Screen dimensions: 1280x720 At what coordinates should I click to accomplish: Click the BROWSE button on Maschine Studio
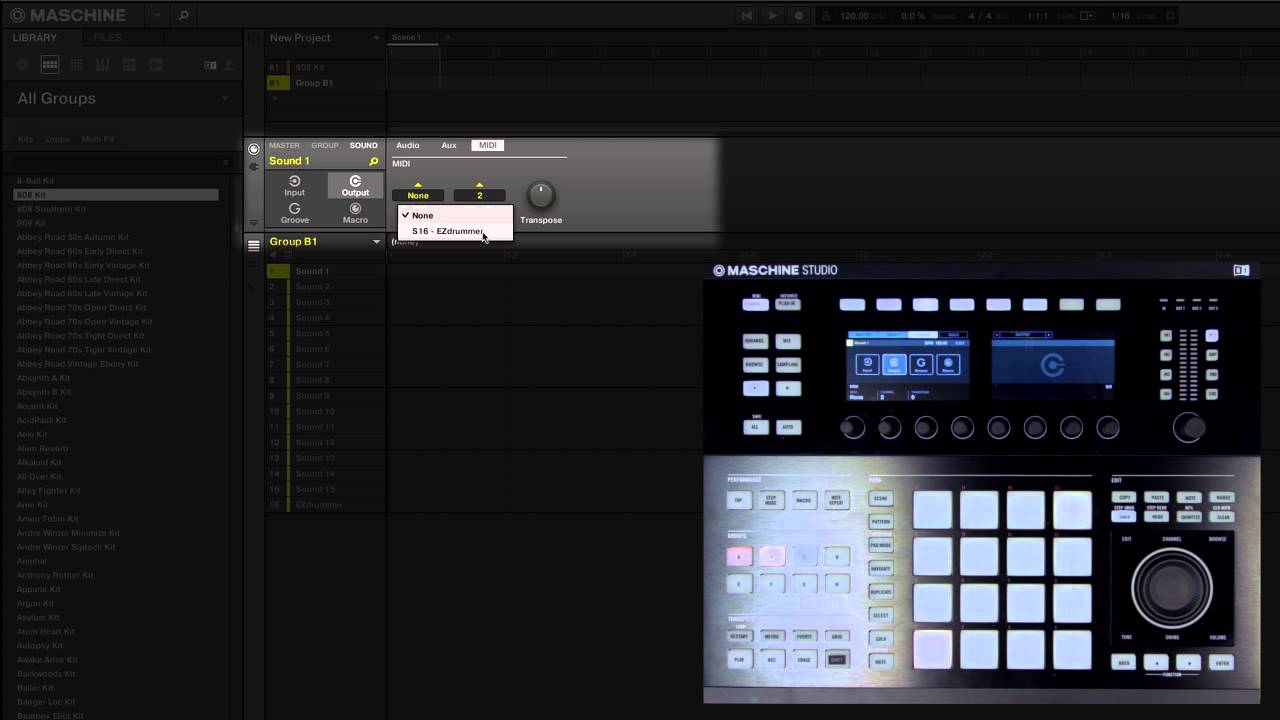click(x=755, y=364)
